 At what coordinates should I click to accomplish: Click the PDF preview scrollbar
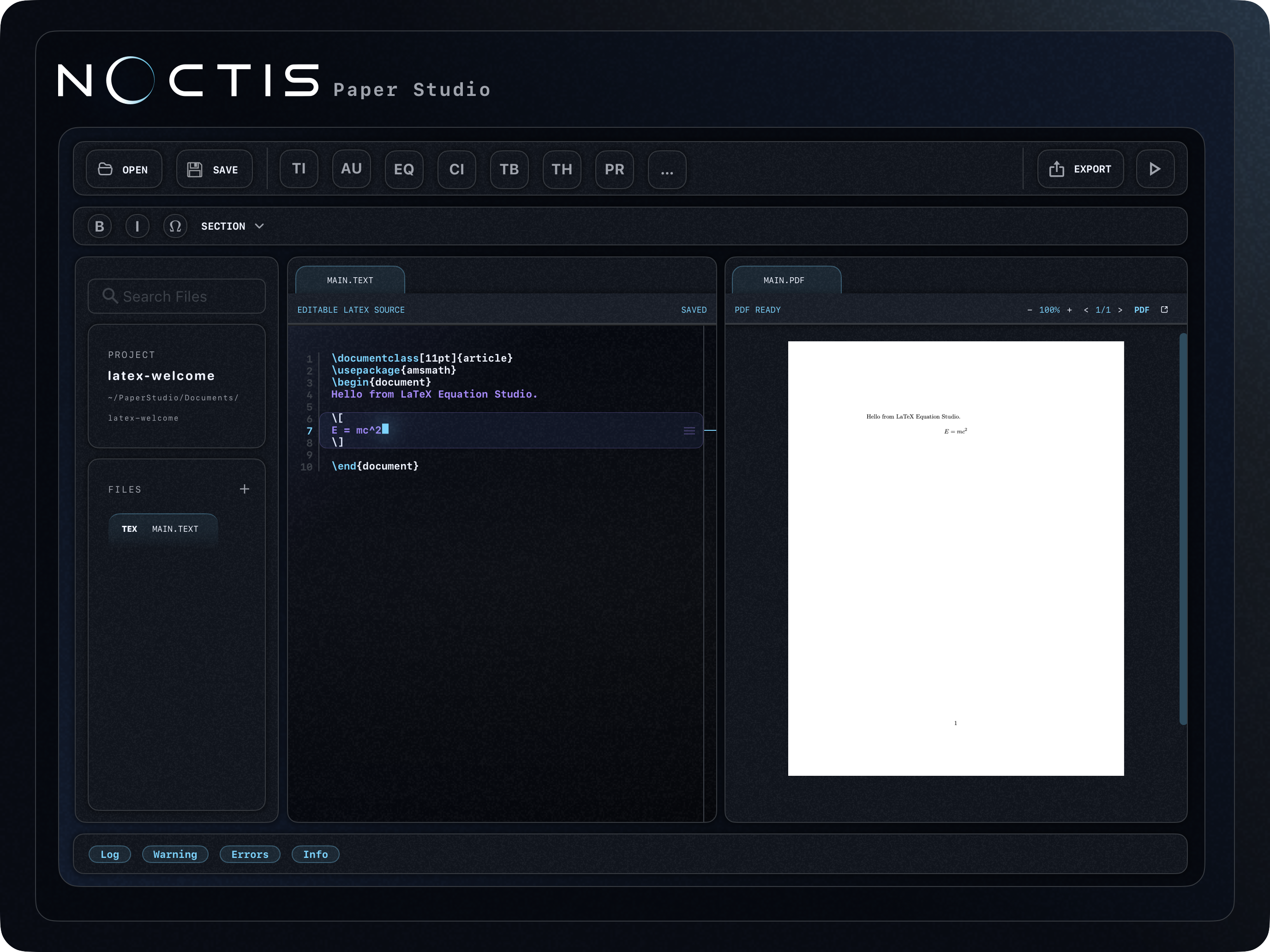1183,529
